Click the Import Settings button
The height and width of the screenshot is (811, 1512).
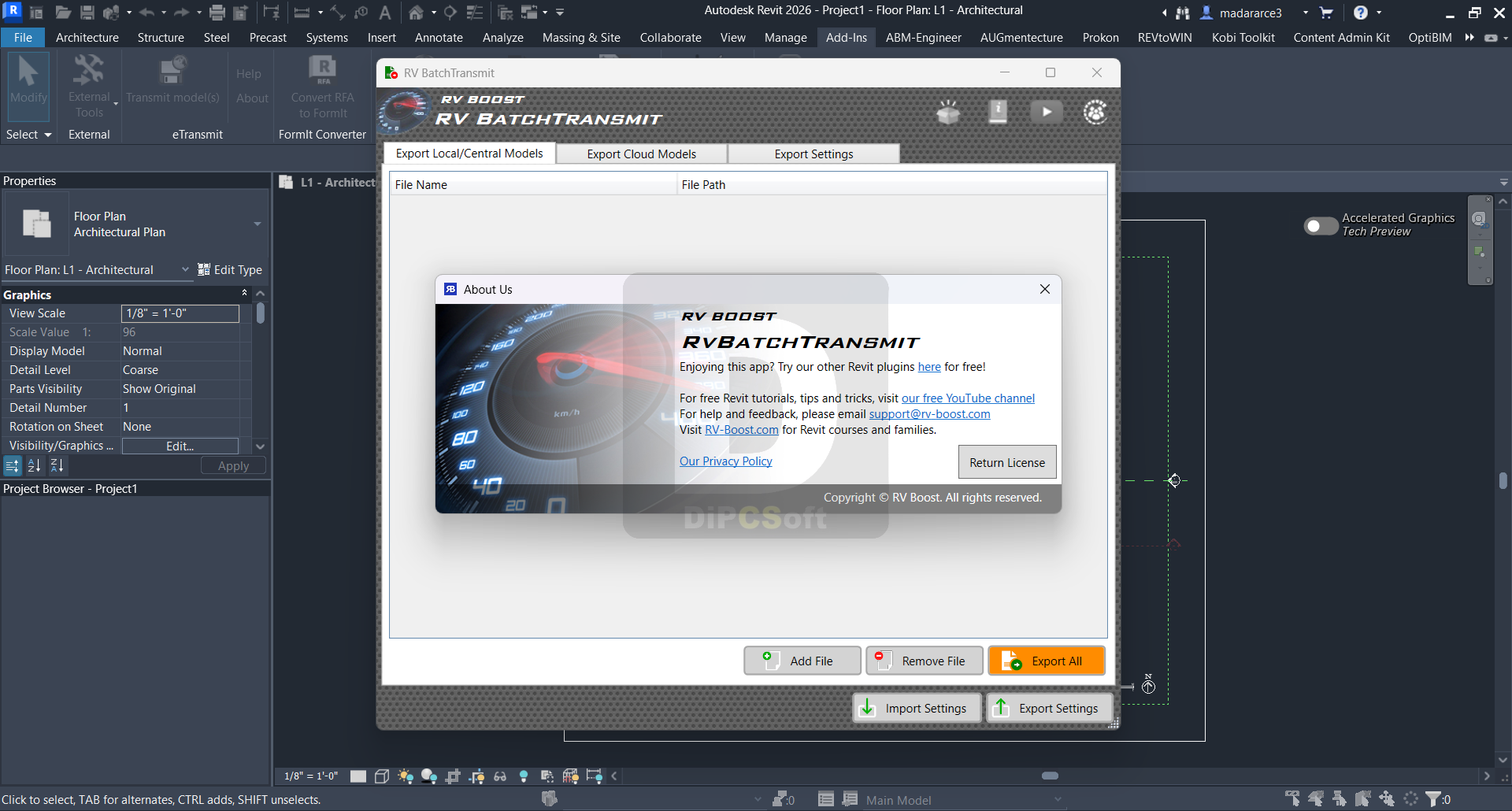click(917, 708)
